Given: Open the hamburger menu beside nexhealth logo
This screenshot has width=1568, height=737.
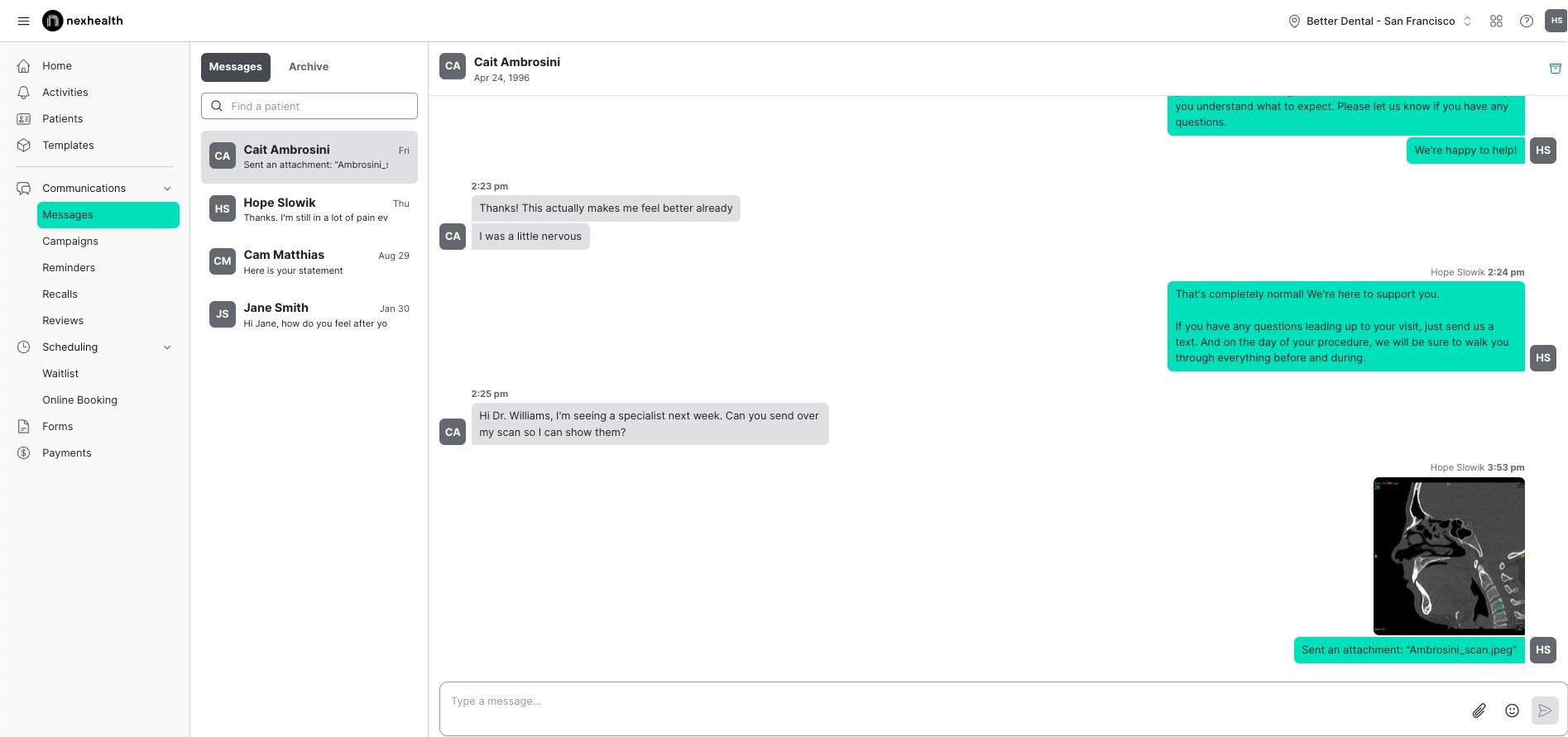Looking at the screenshot, I should coord(23,21).
